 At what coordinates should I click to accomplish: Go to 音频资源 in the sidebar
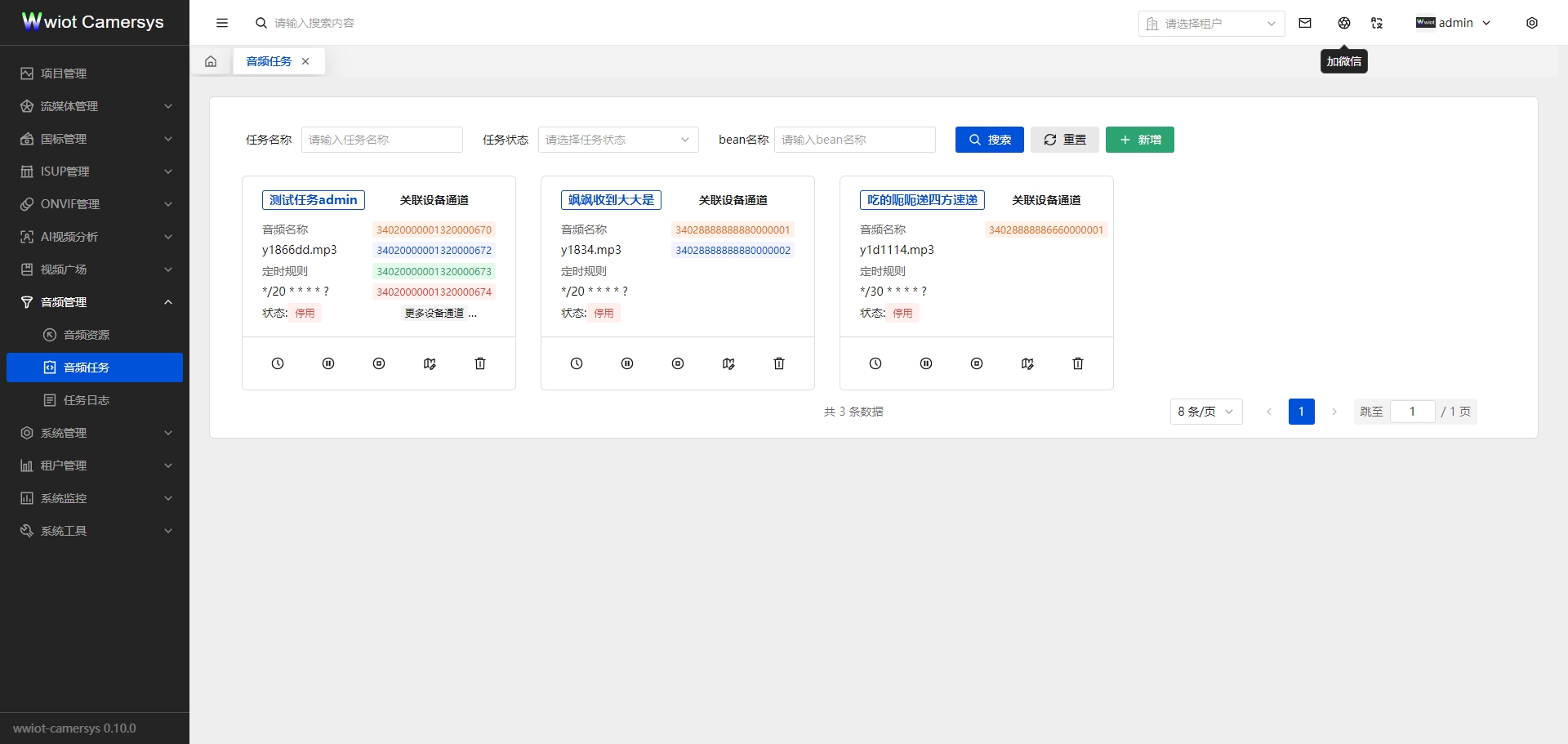(87, 335)
